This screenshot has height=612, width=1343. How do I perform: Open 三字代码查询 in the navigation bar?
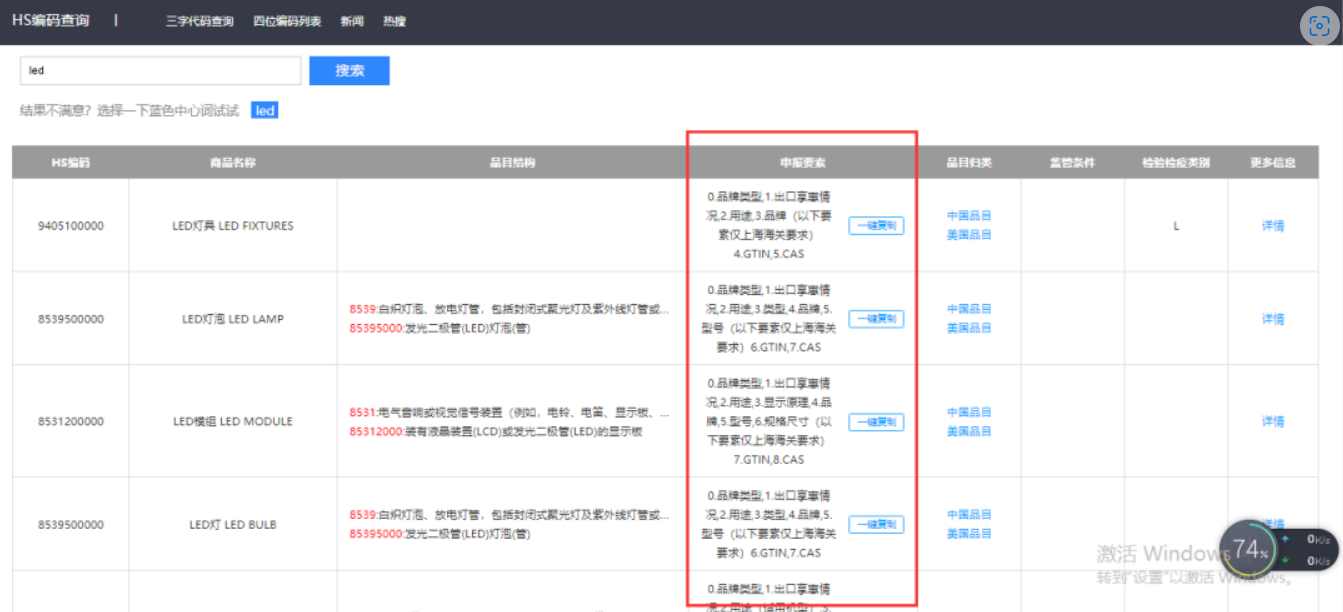pos(200,21)
